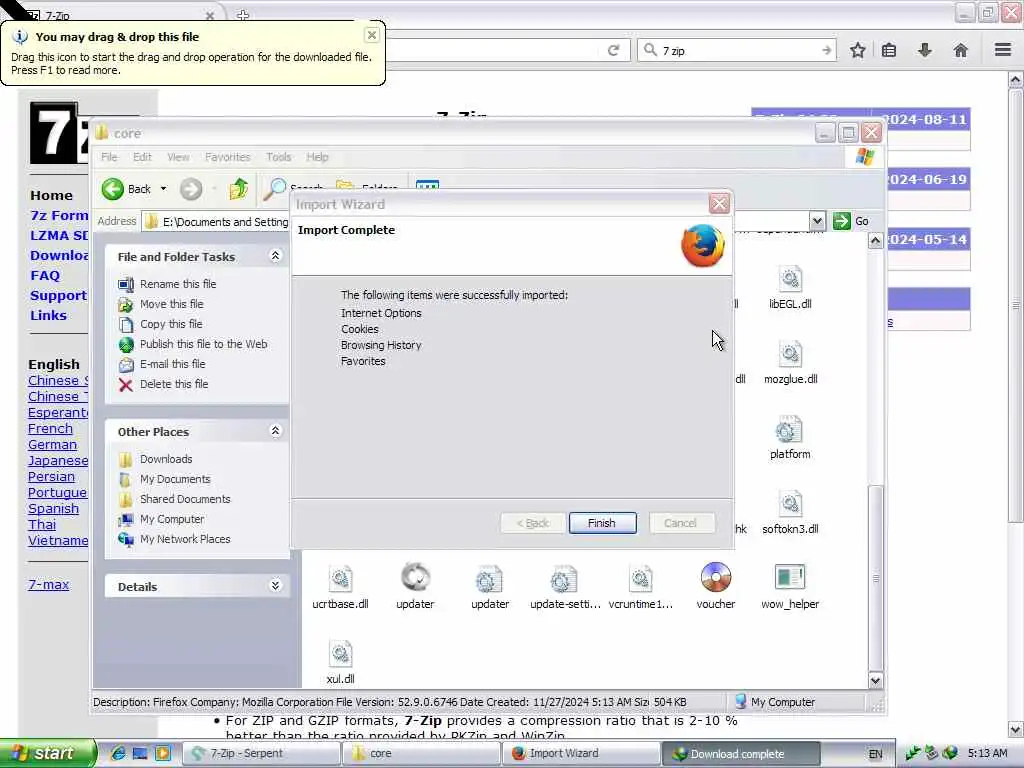Click the browser search field with 7 zip
This screenshot has width=1024, height=768.
(x=738, y=50)
